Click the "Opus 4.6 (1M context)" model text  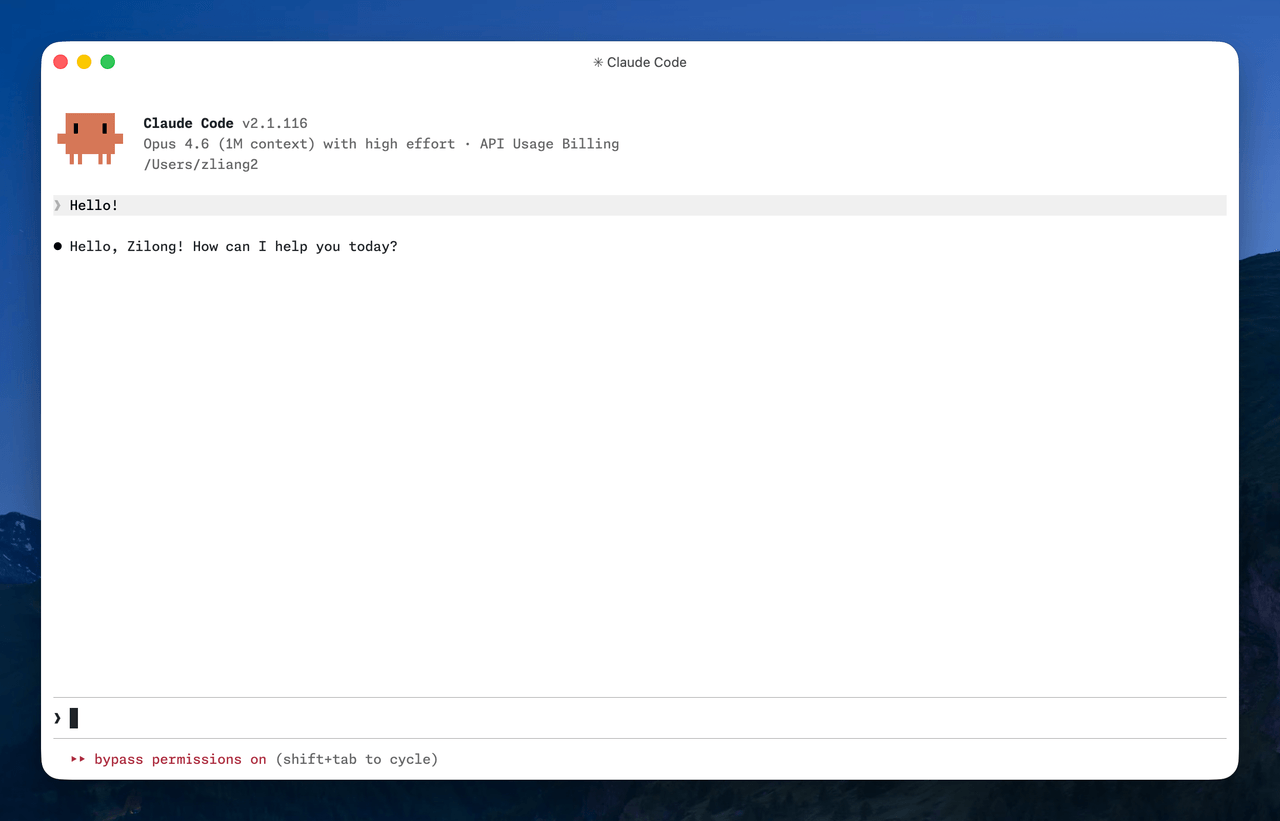(229, 144)
